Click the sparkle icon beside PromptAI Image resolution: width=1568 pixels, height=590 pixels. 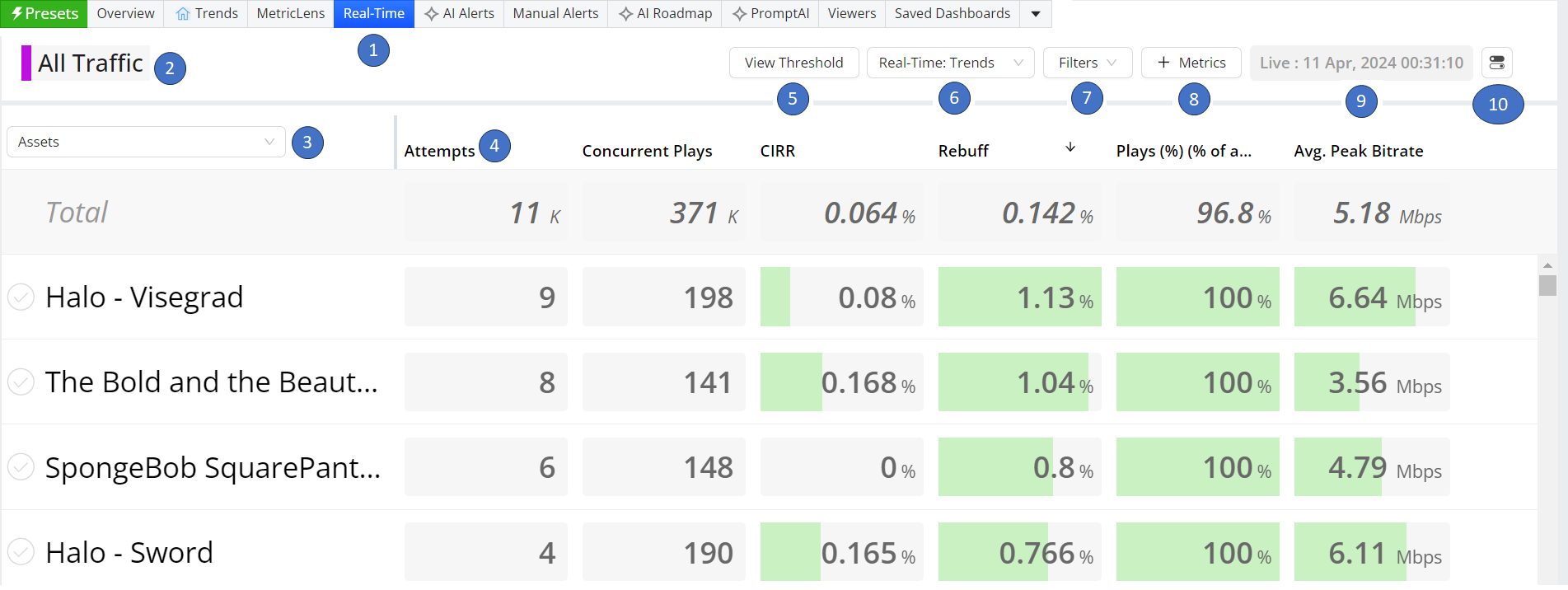[739, 14]
